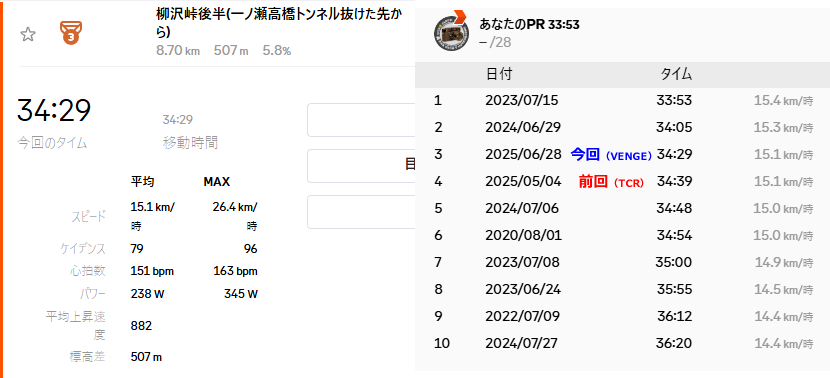Select the 2023/07/08 effort date
The width and height of the screenshot is (830, 378).
521,262
